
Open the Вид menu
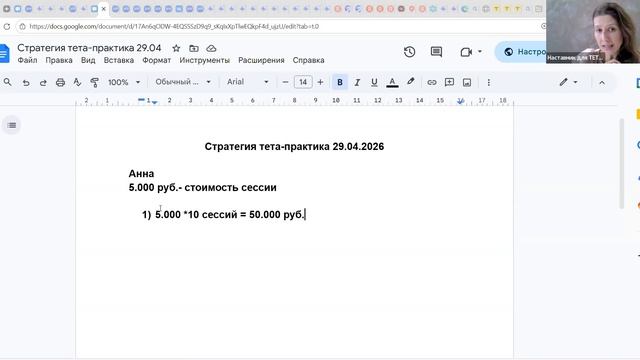point(88,60)
